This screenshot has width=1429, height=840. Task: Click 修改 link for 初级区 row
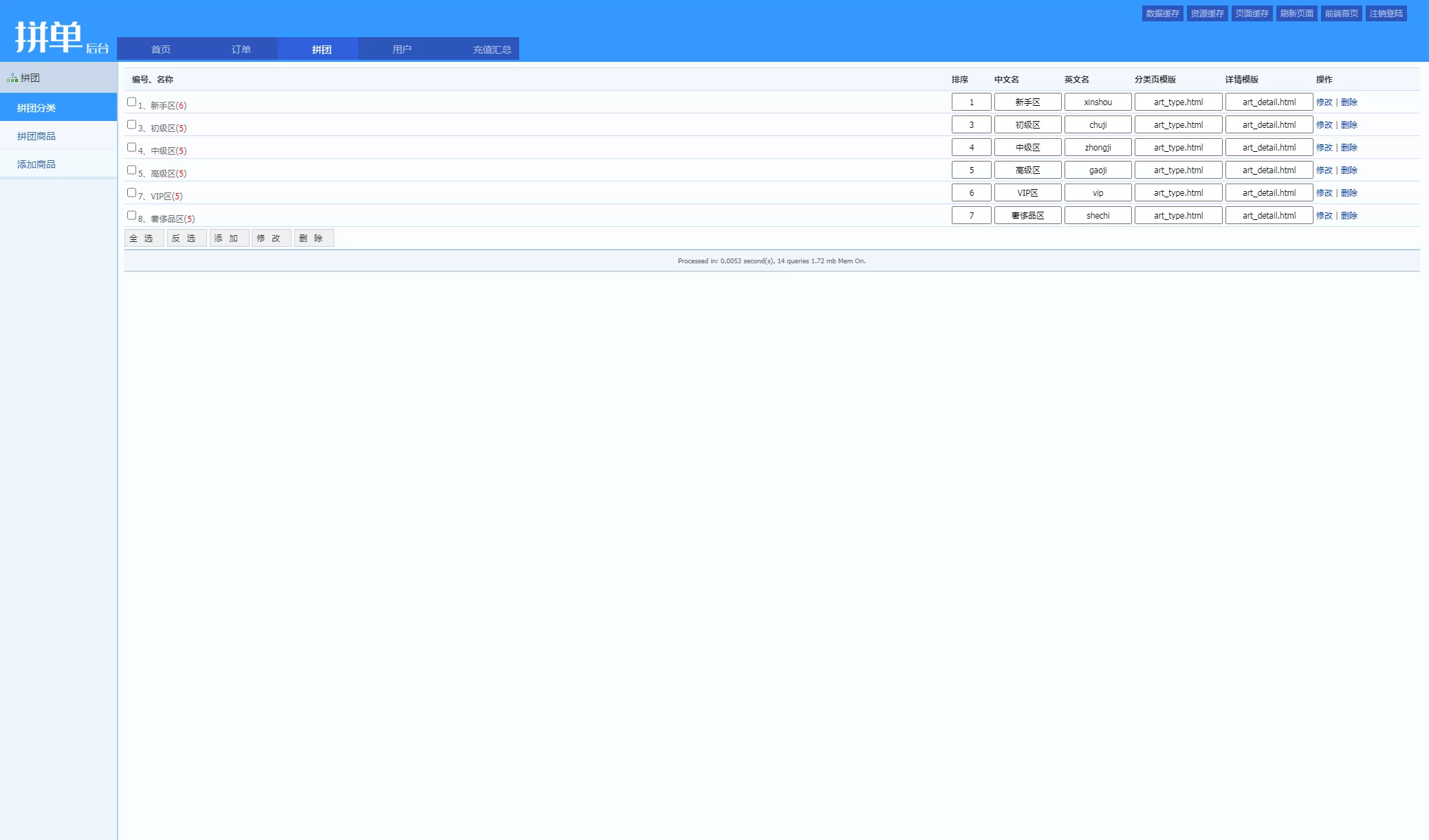click(x=1324, y=125)
